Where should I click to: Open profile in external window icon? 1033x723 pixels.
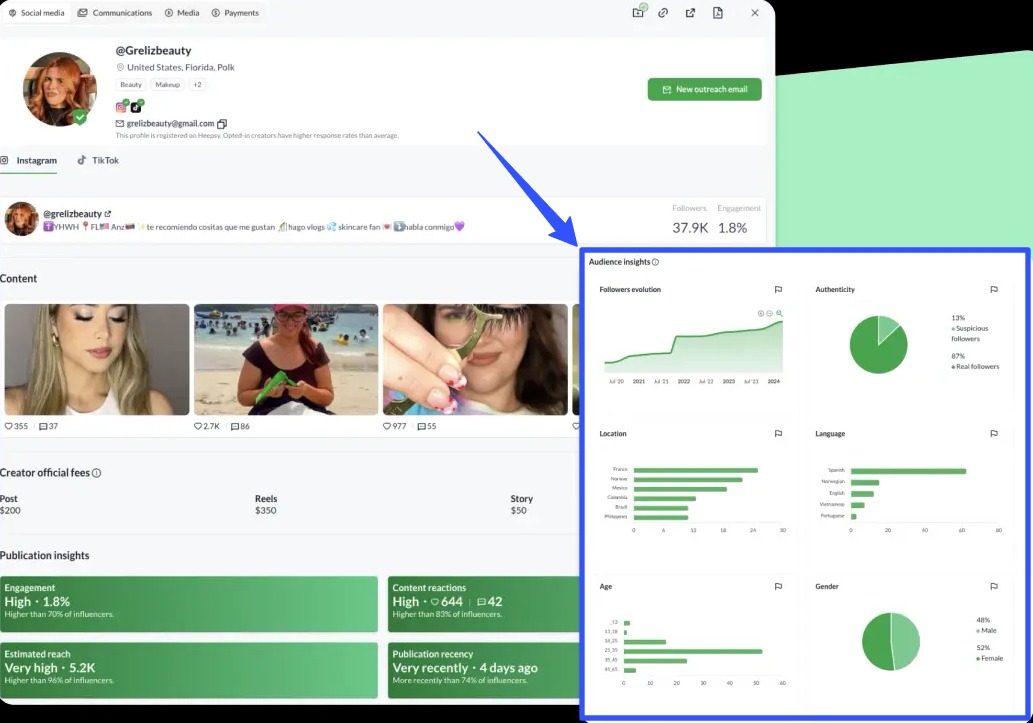pos(688,13)
